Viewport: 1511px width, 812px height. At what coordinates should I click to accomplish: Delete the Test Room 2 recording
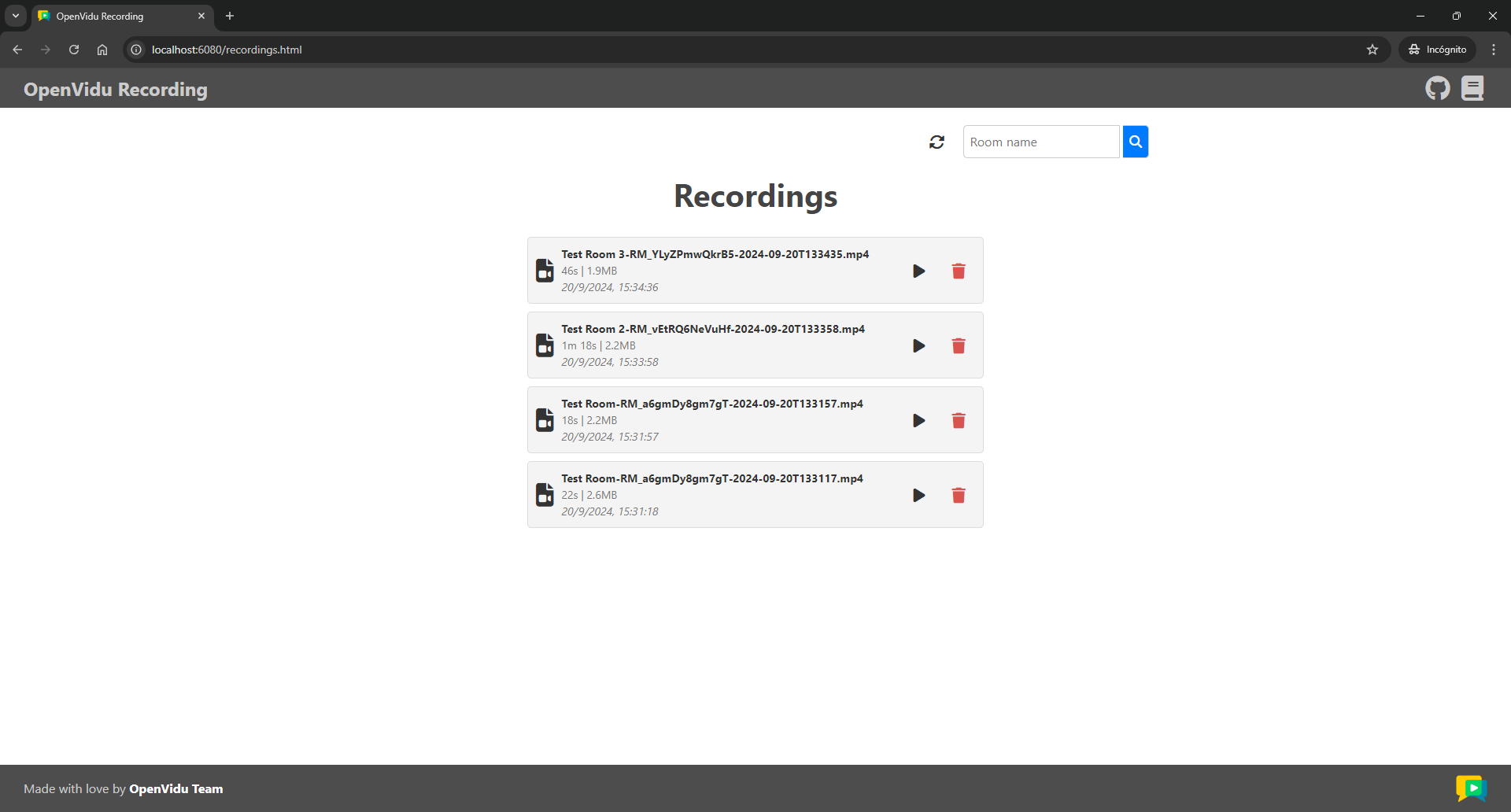[958, 346]
